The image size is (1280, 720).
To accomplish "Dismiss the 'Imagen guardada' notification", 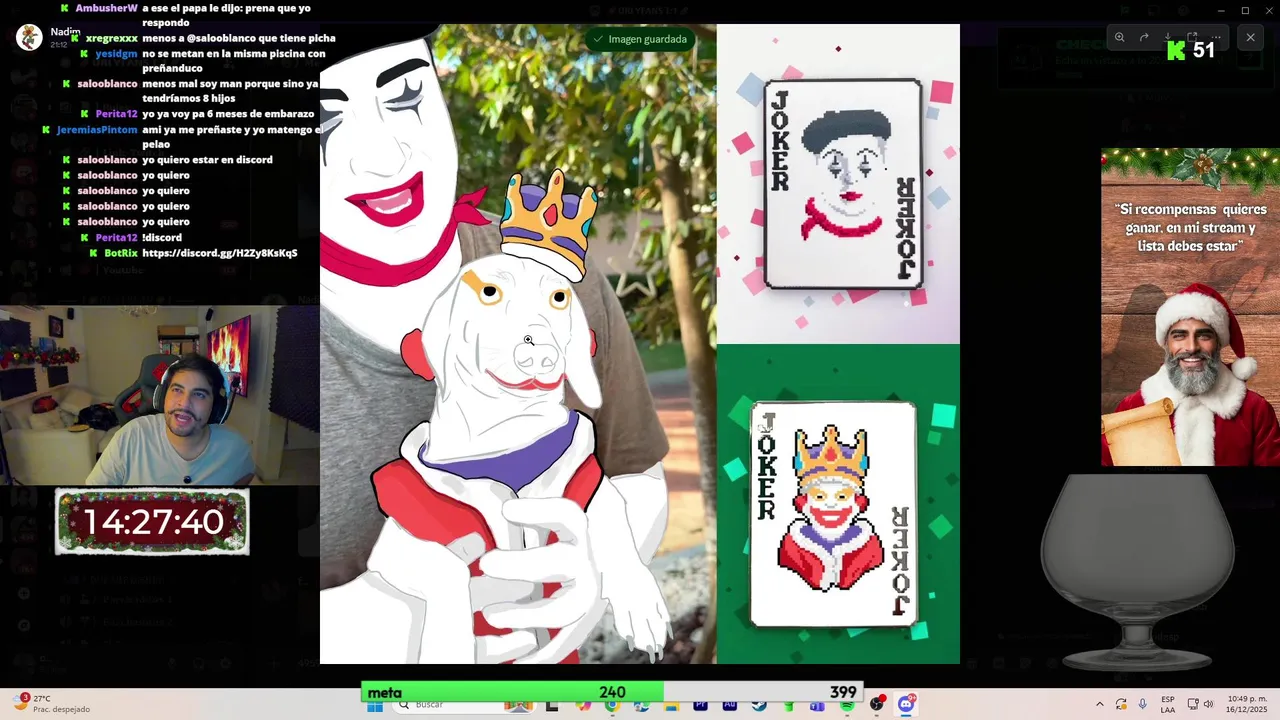I will pos(640,39).
